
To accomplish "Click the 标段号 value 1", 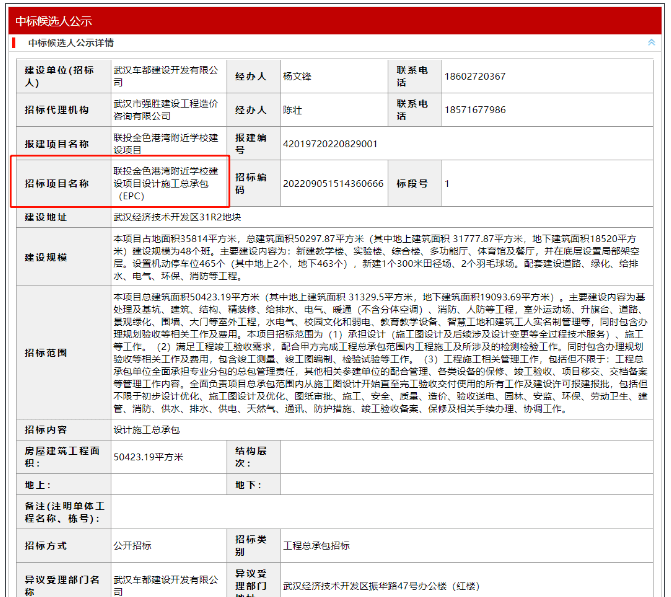I will (447, 184).
